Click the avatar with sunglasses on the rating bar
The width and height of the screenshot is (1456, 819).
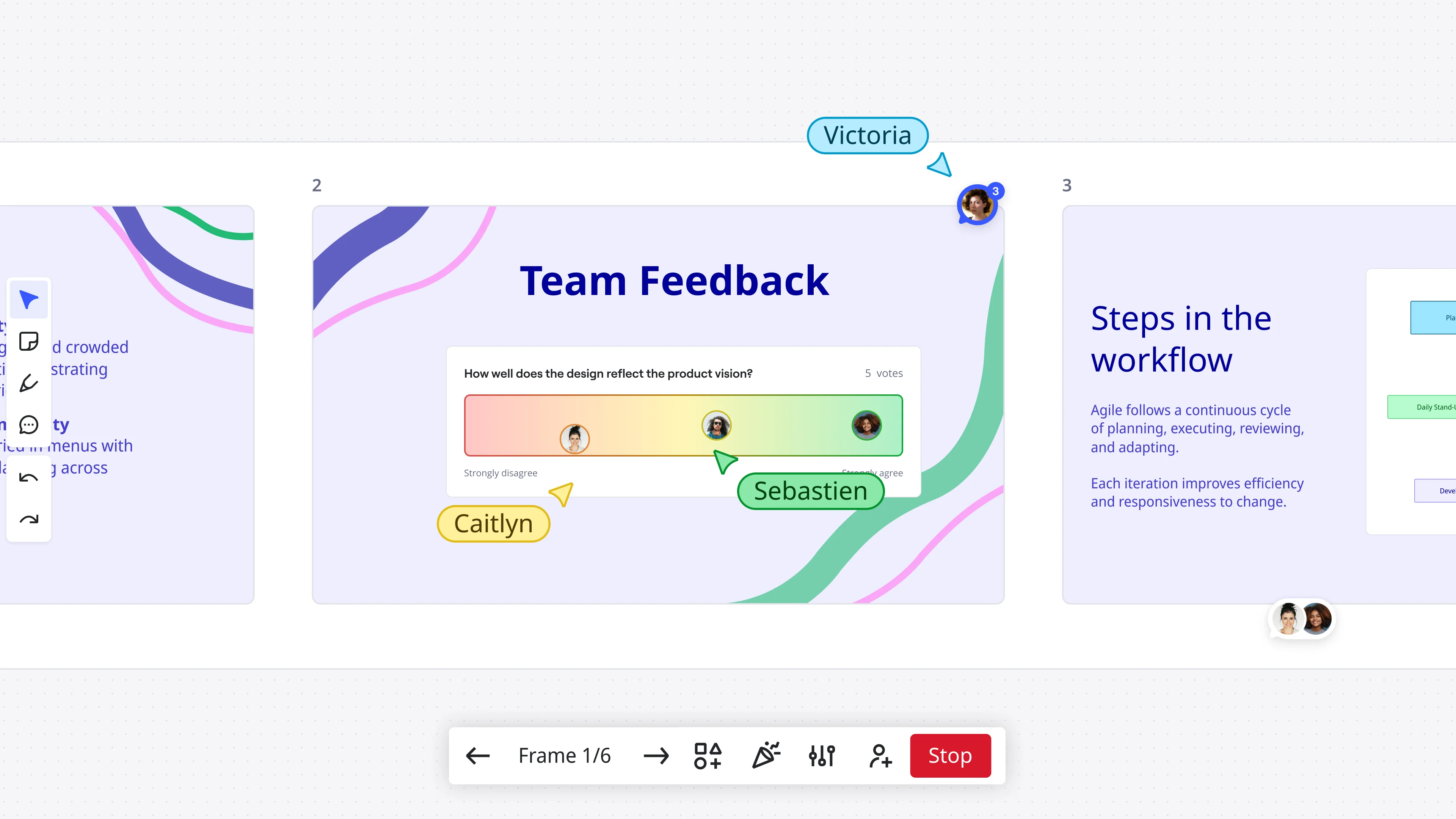pyautogui.click(x=716, y=425)
